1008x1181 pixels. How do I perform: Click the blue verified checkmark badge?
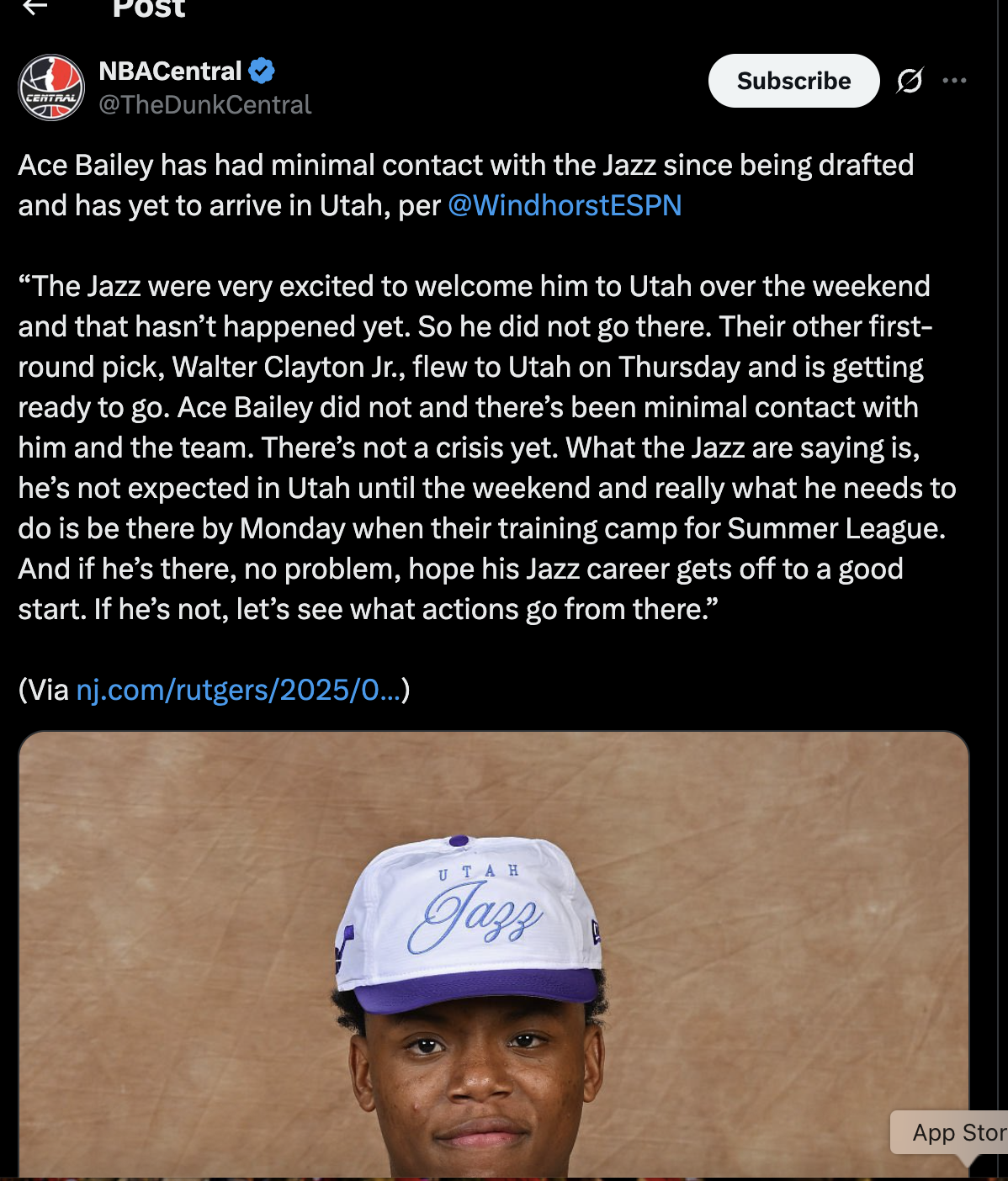263,71
